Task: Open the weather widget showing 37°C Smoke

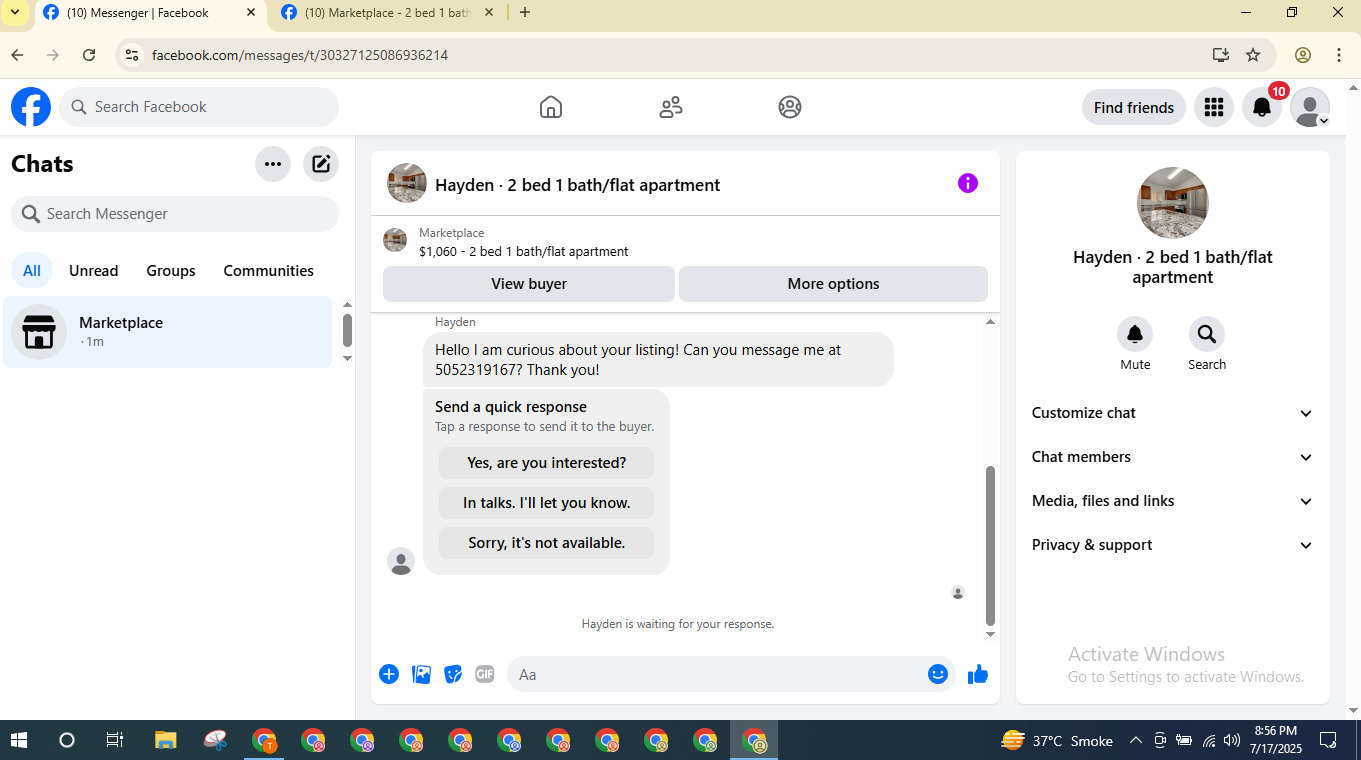Action: pos(1057,741)
